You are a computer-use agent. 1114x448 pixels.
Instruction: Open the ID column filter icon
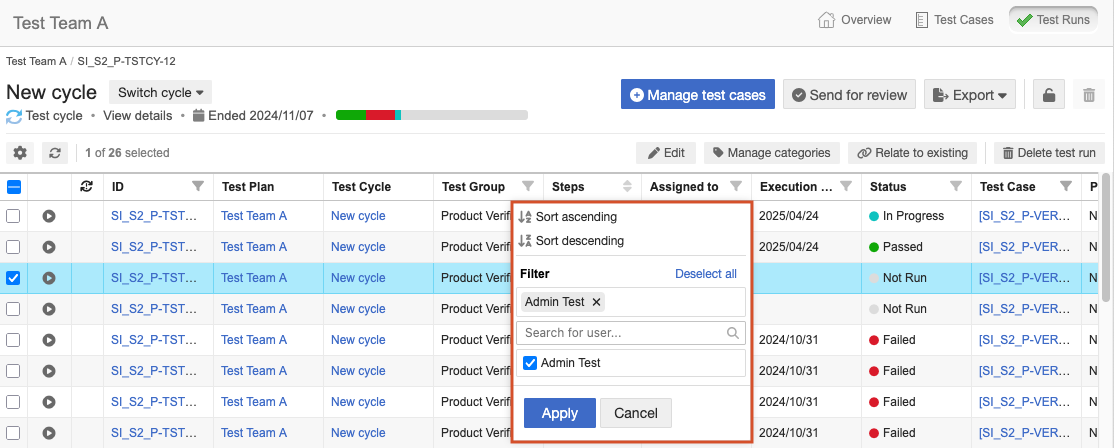coord(198,187)
